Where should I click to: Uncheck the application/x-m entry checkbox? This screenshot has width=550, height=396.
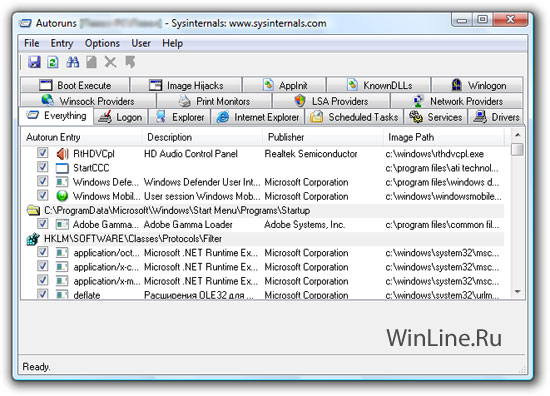point(42,280)
